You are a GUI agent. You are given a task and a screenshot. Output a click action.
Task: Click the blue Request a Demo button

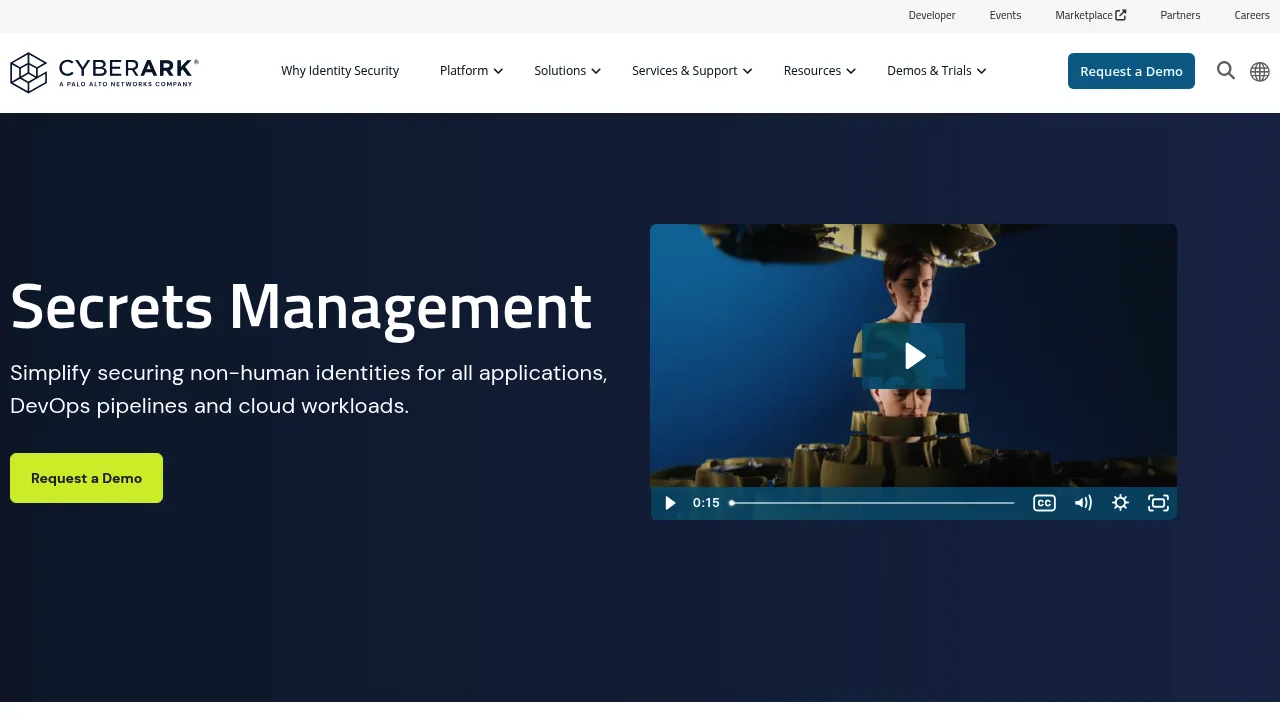point(1131,71)
